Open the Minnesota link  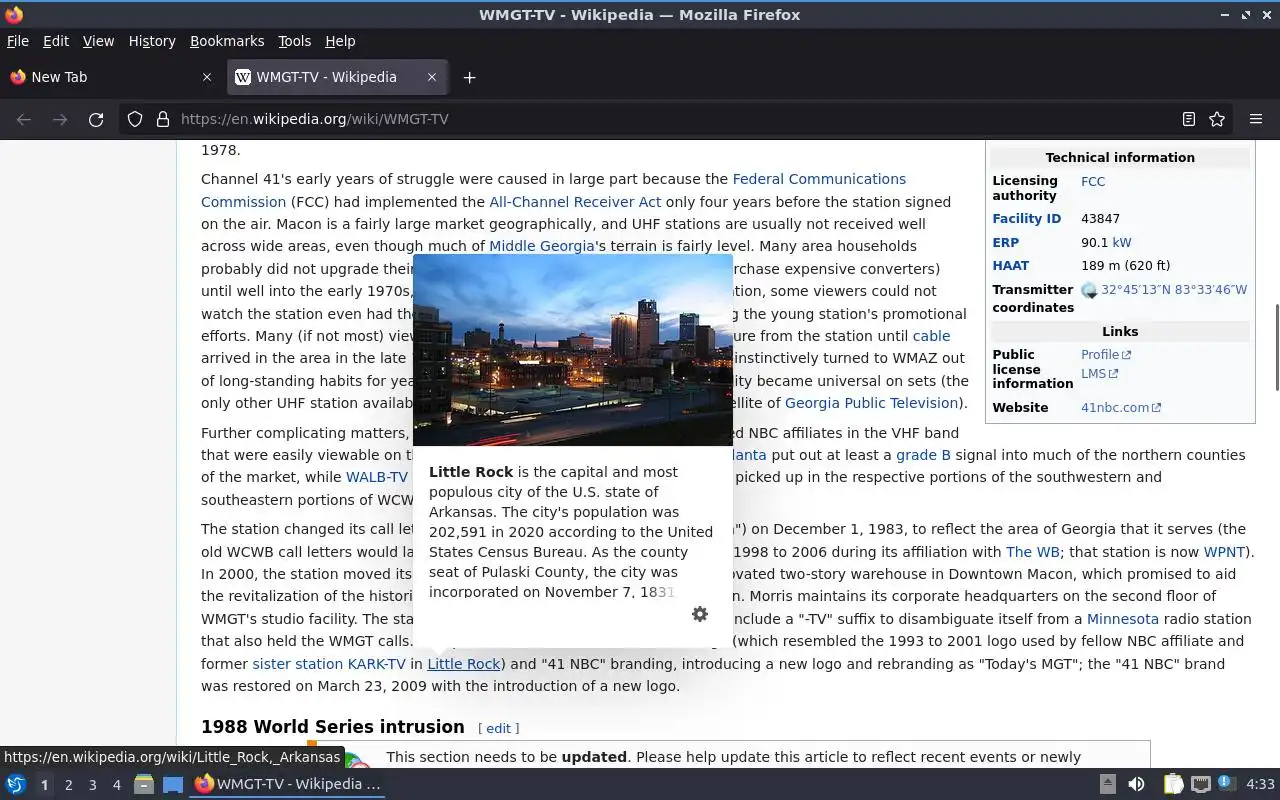point(1123,619)
